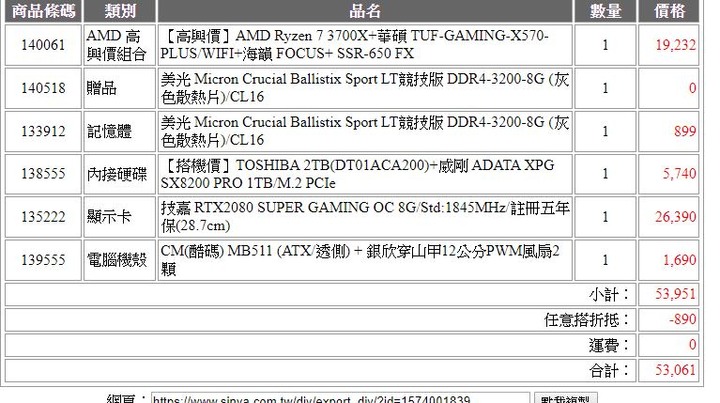This screenshot has width=720, height=403.
Task: Click the Crucial Ballistix name in the 贈品 row
Action: [365, 88]
